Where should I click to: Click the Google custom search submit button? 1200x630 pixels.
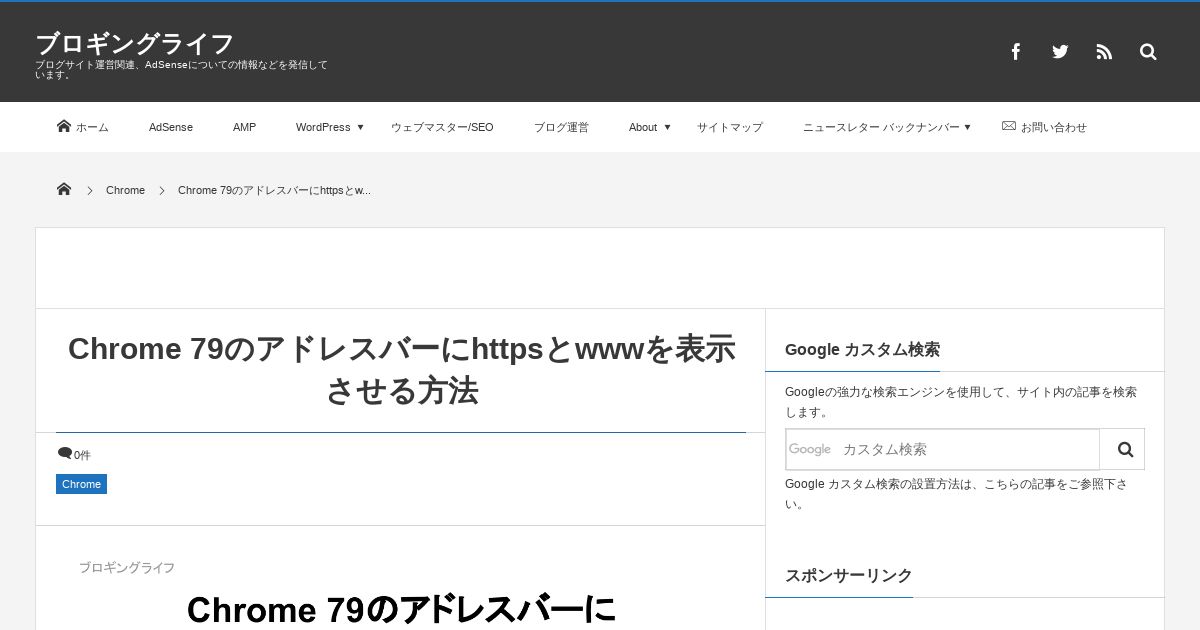1125,449
